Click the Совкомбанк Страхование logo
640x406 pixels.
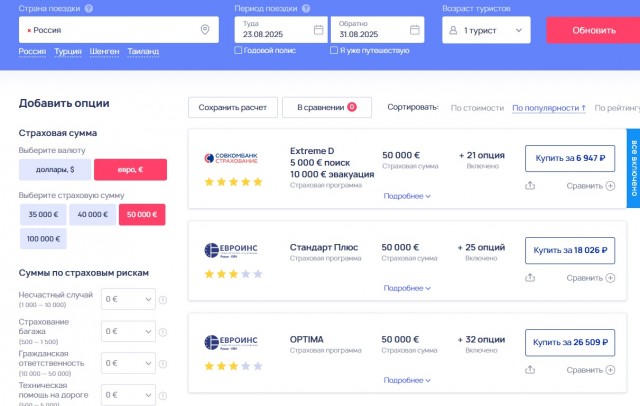tap(231, 158)
